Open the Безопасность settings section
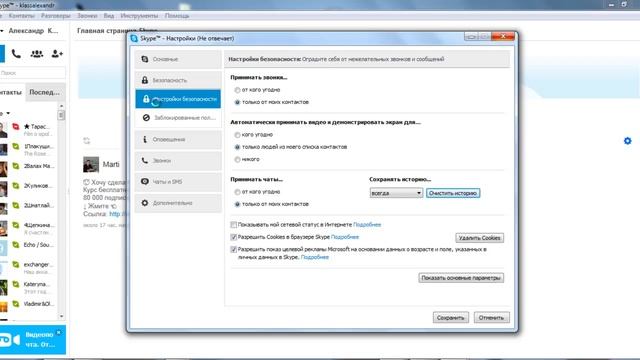640x360 pixels. click(x=178, y=80)
